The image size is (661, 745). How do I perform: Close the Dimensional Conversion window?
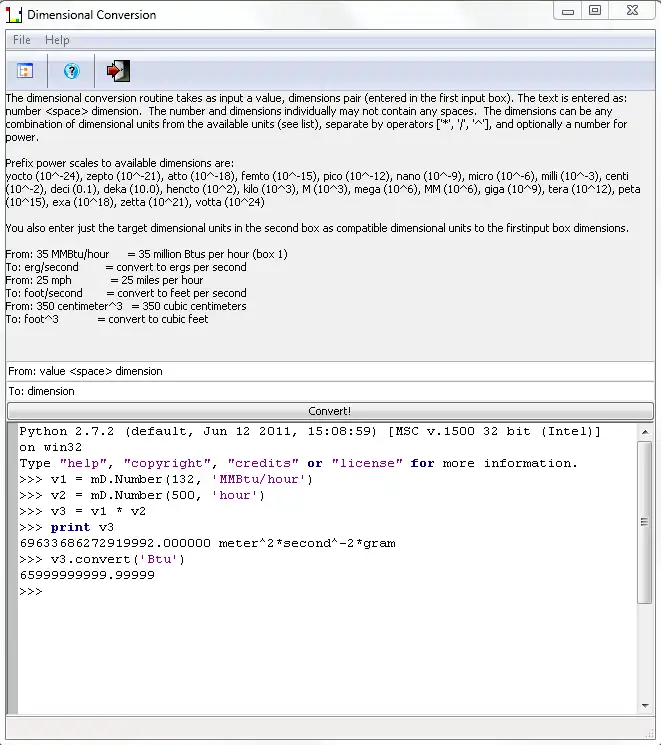(x=632, y=10)
